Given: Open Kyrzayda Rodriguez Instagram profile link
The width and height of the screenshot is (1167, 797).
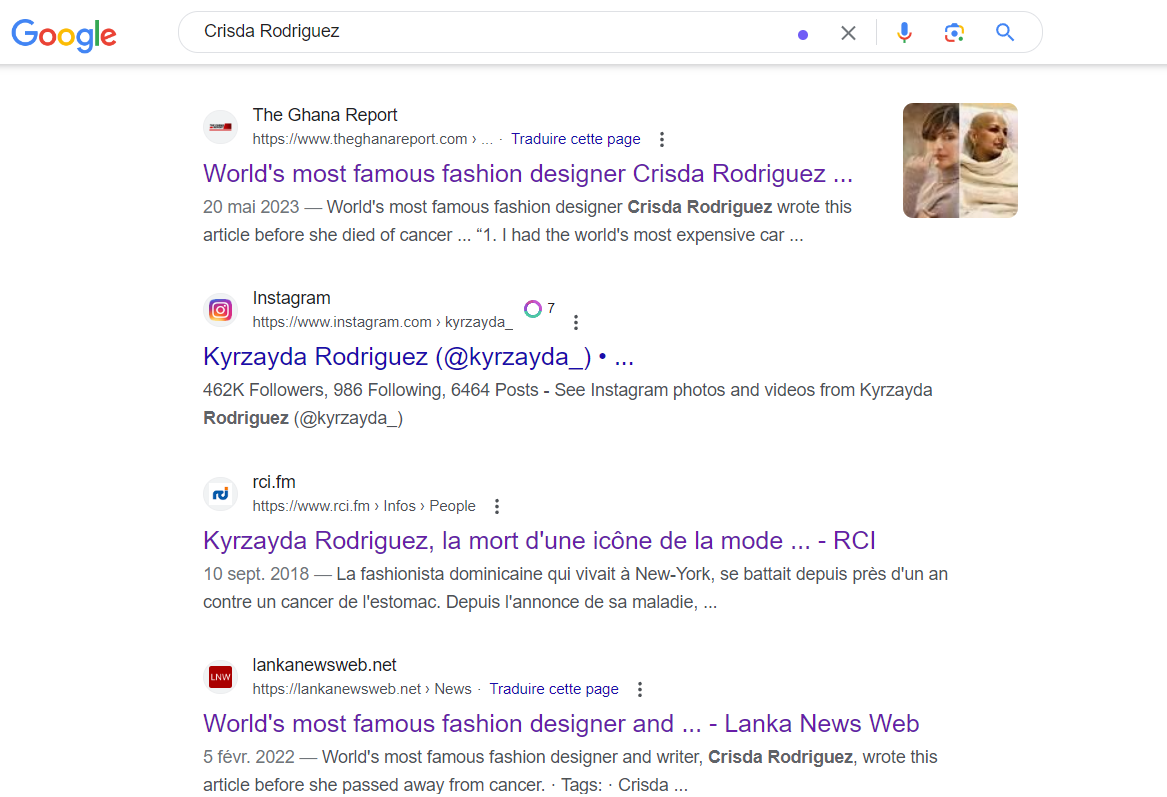Looking at the screenshot, I should [418, 357].
